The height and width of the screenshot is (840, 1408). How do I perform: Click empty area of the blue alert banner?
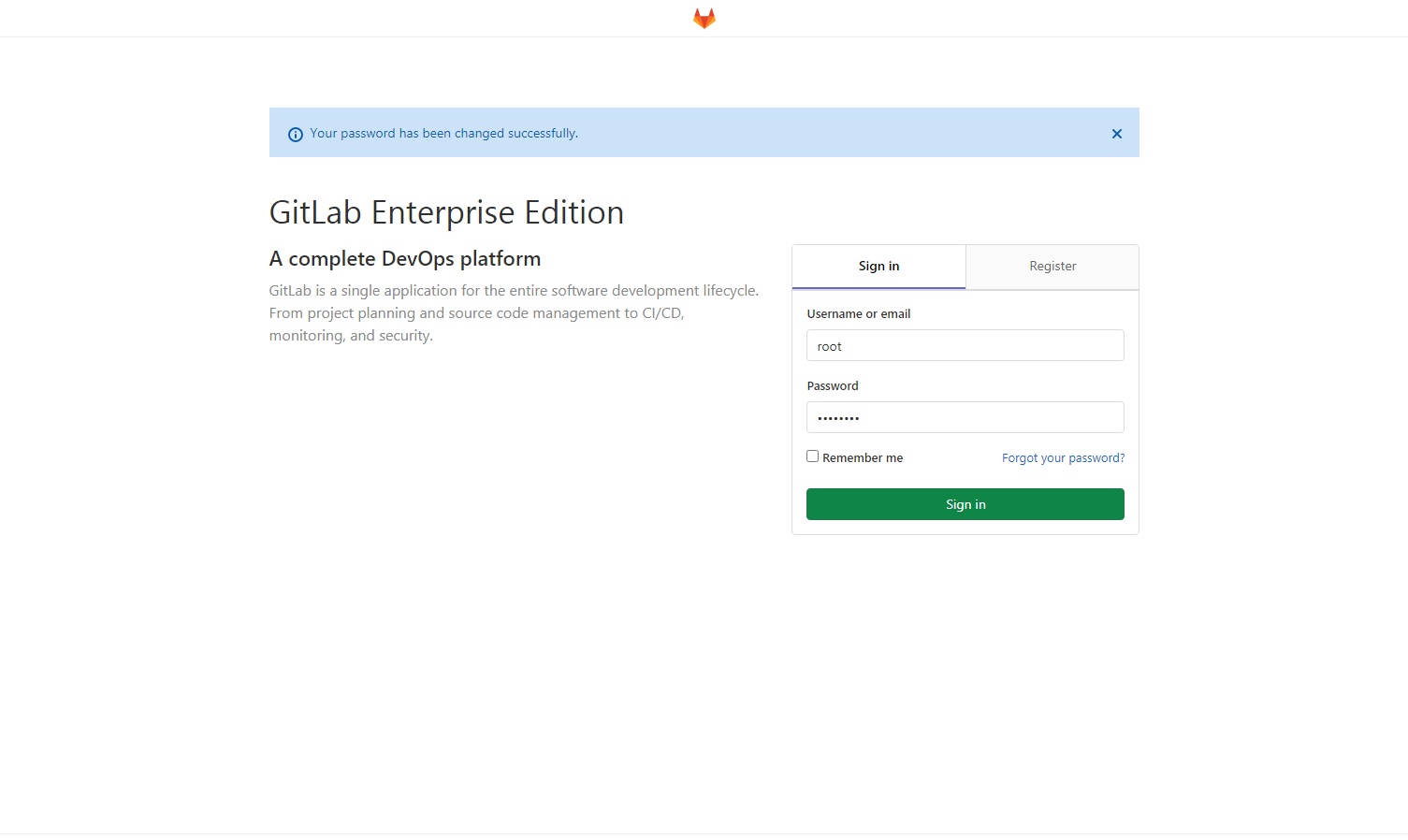pos(842,133)
